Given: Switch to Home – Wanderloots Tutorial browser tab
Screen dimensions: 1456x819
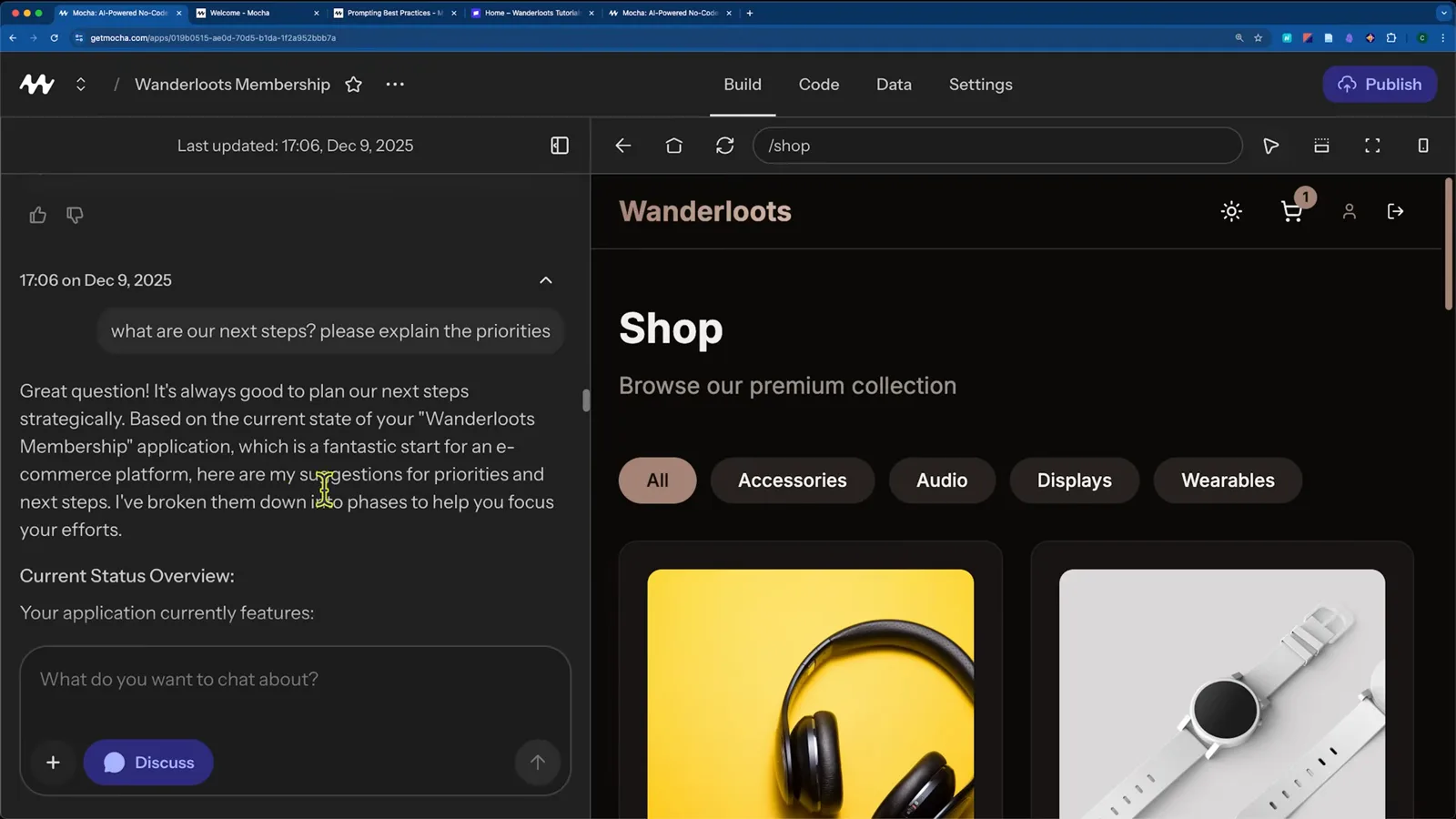Looking at the screenshot, I should (x=532, y=13).
